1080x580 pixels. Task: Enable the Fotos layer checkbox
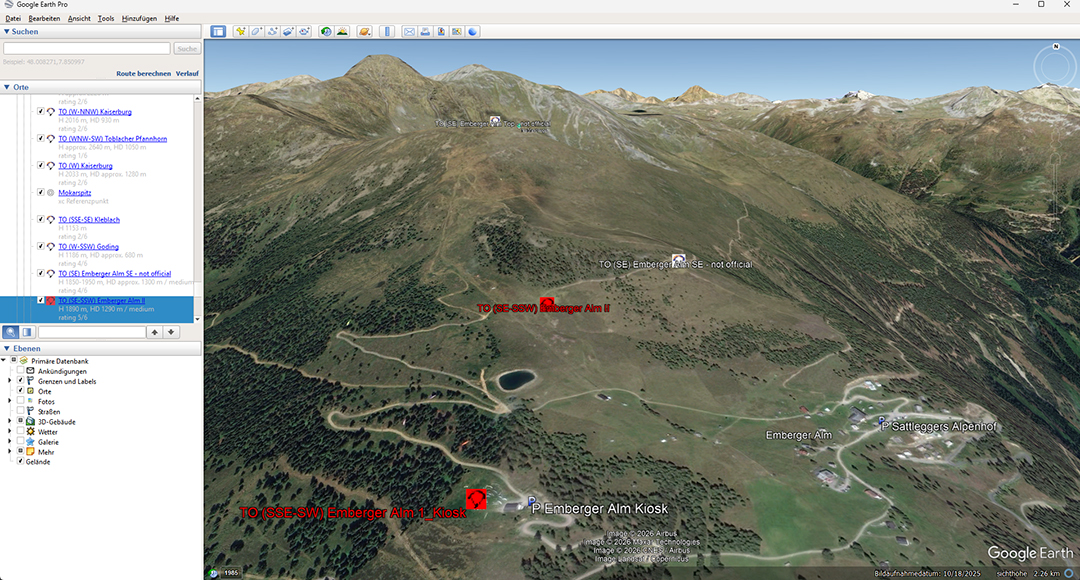click(x=20, y=402)
